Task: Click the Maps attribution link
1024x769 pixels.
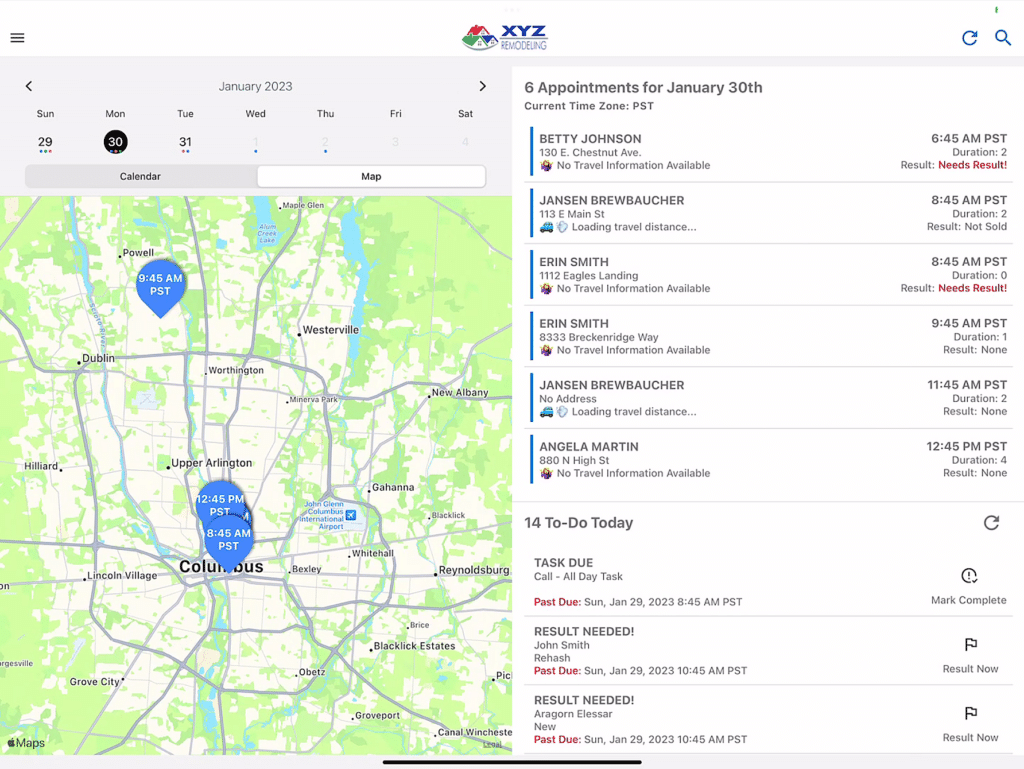Action: tap(26, 742)
